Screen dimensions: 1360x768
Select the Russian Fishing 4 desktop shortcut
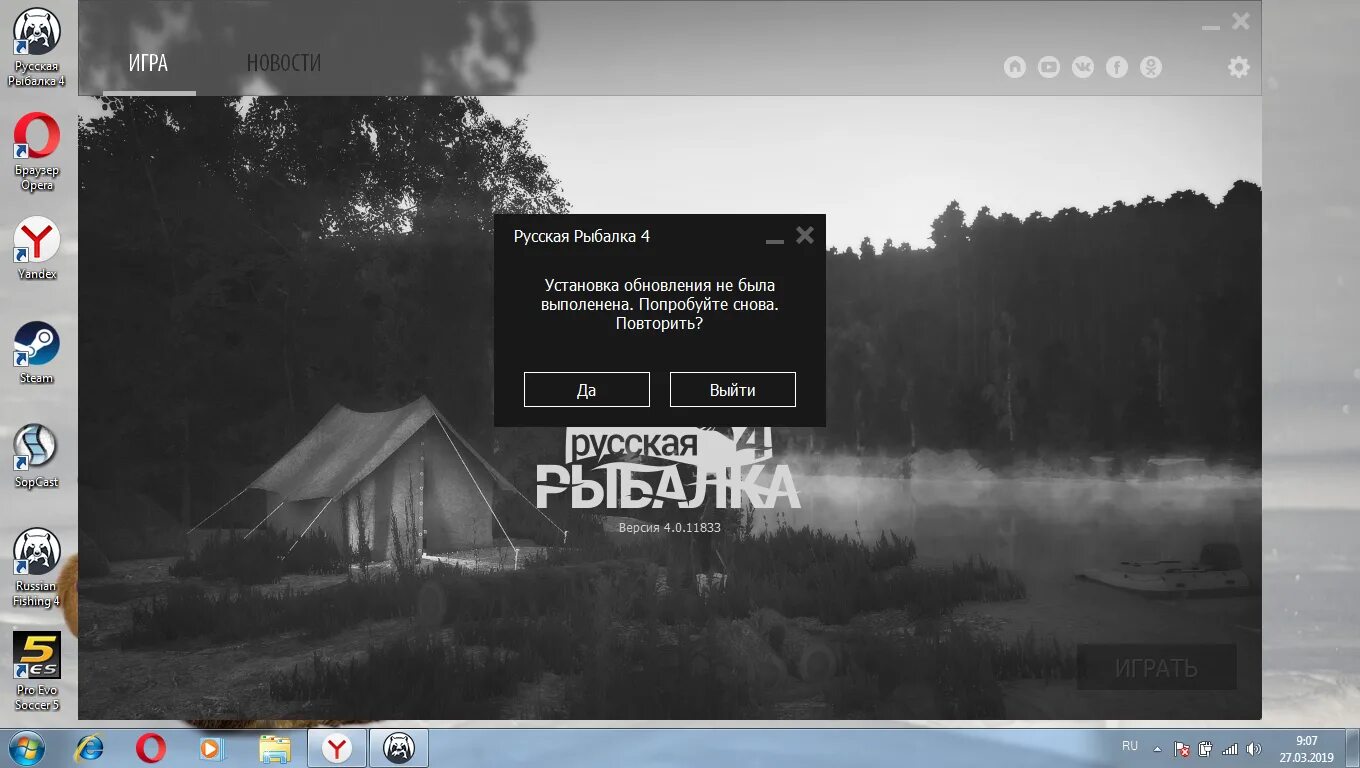tap(37, 568)
